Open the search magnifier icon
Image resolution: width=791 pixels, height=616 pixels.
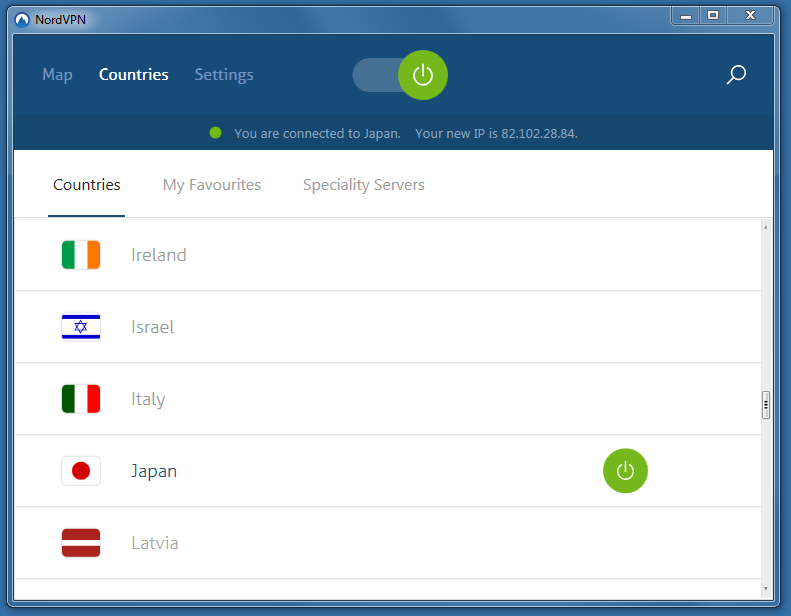[736, 75]
